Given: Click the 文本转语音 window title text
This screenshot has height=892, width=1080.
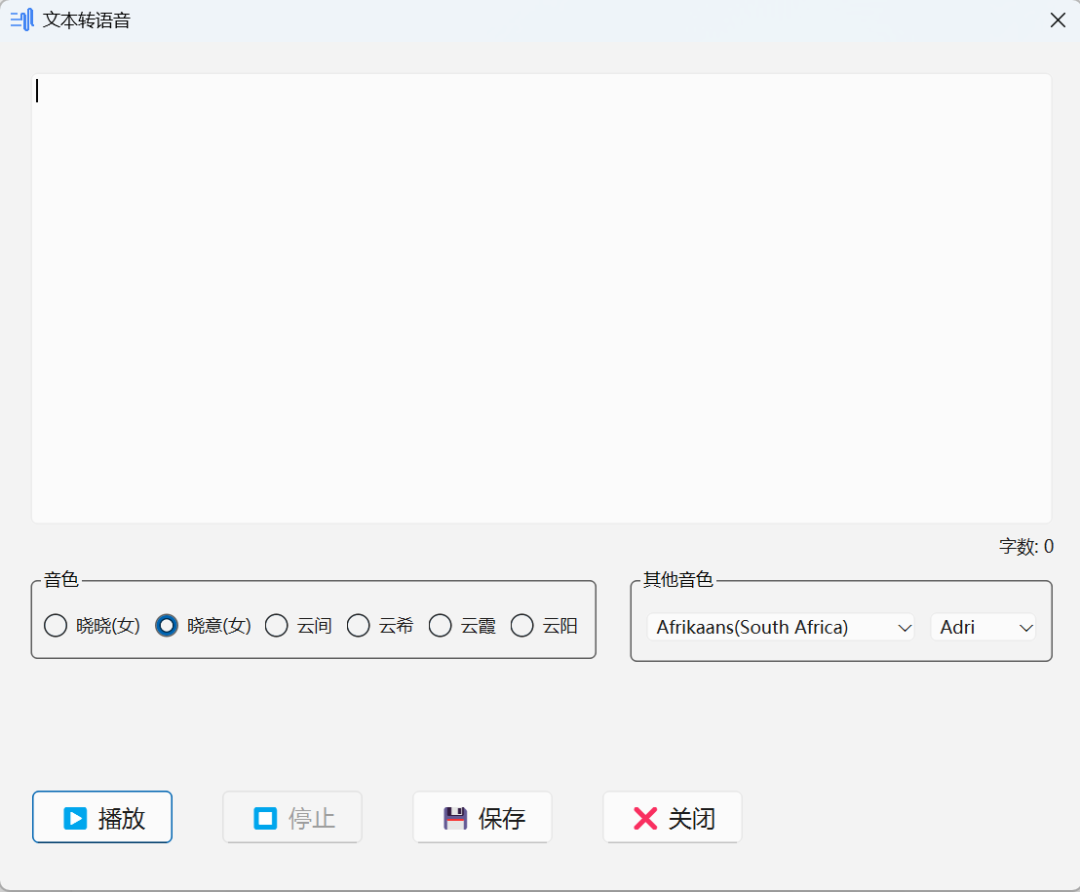Looking at the screenshot, I should tap(87, 20).
